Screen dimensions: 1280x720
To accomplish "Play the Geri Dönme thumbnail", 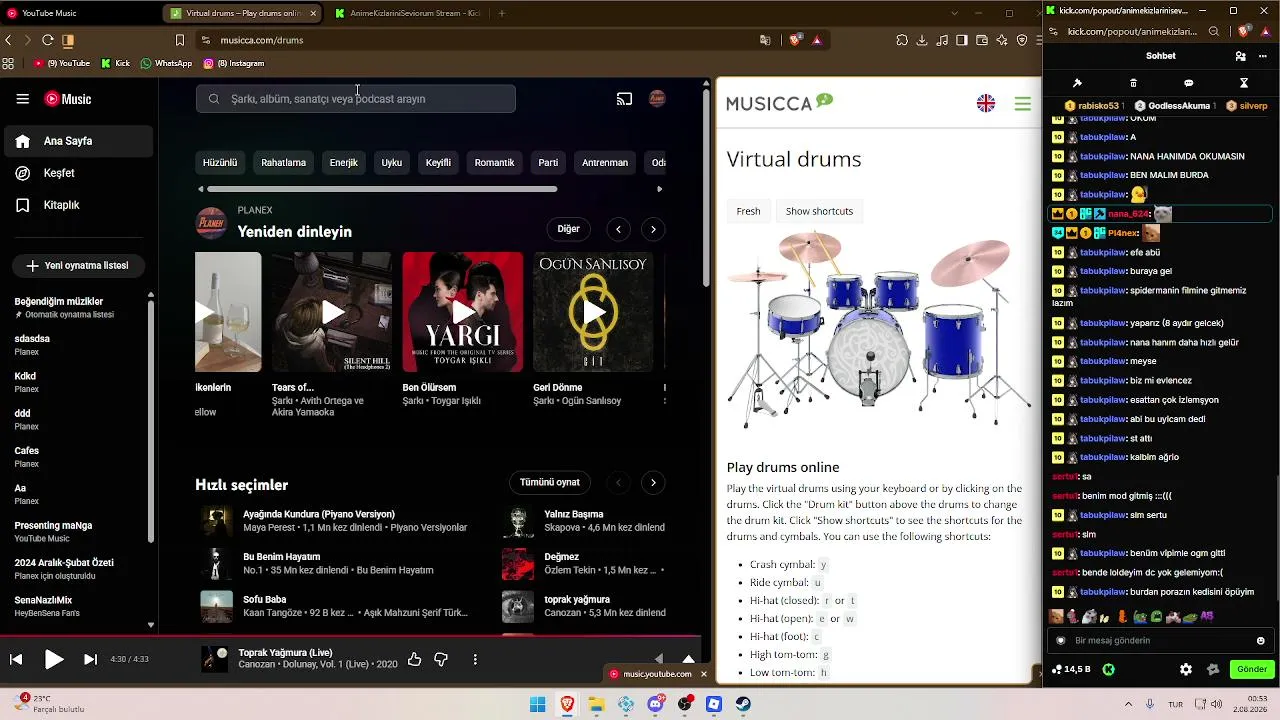I will [x=593, y=312].
